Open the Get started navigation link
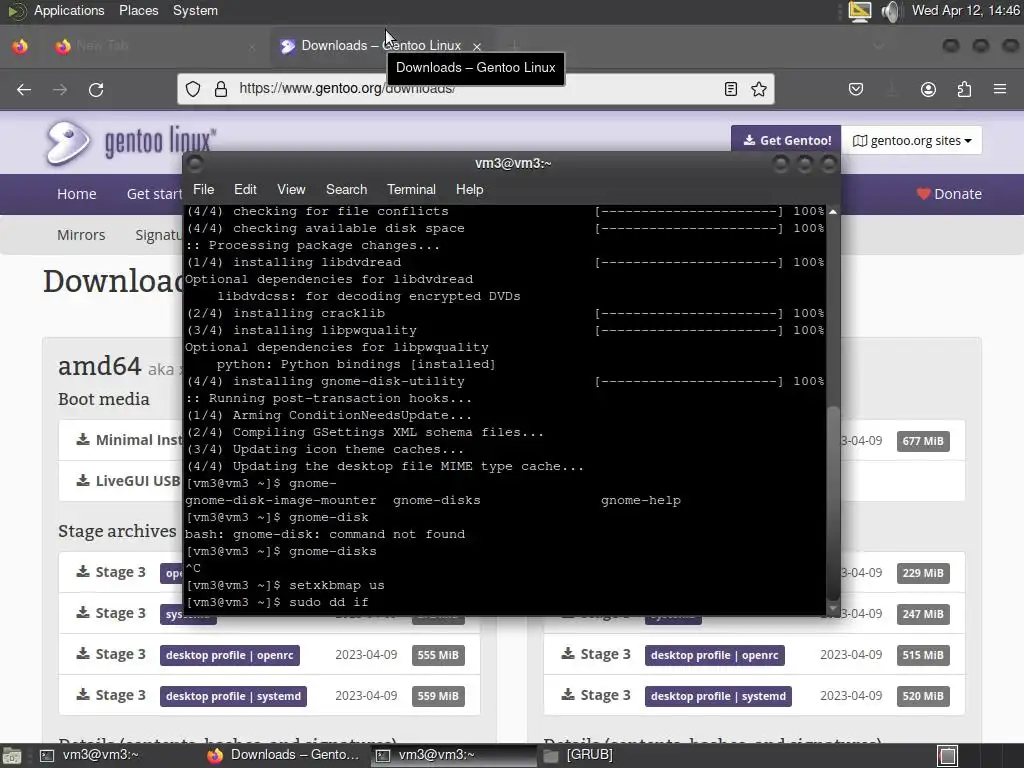 154,194
